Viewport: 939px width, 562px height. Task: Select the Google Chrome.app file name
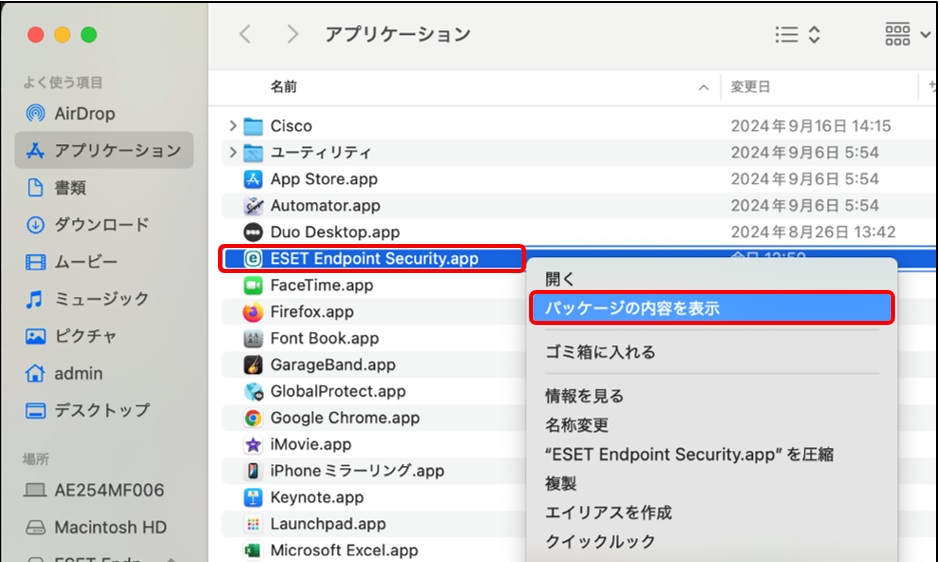(345, 418)
